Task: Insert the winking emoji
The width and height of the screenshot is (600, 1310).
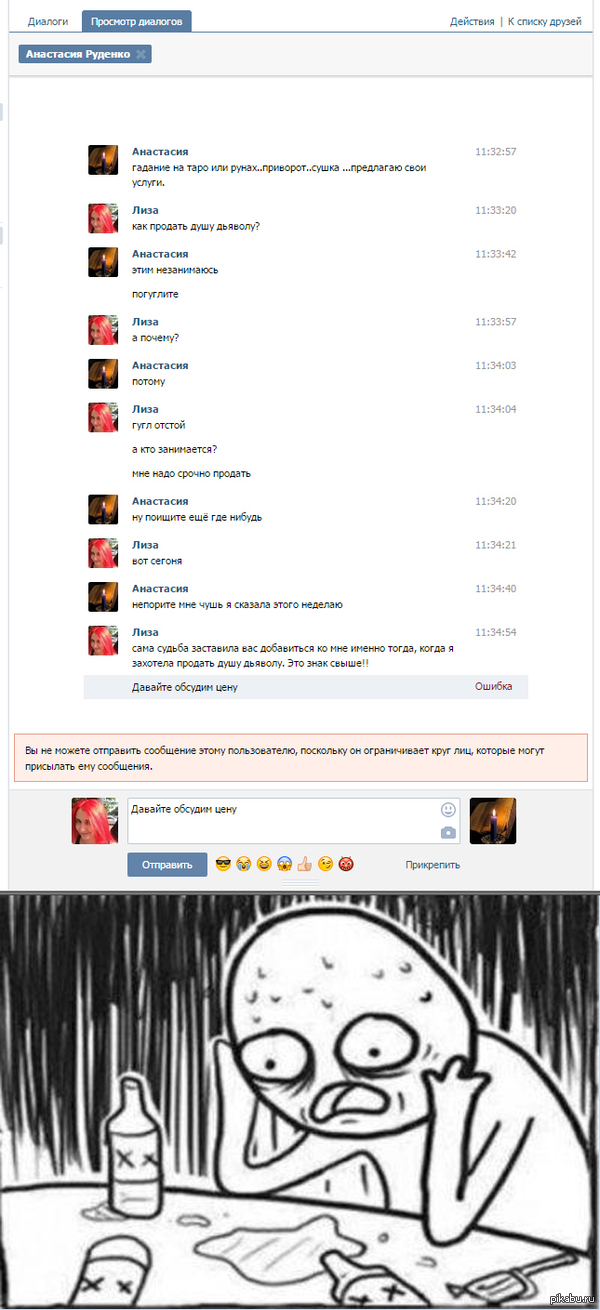Action: click(x=325, y=864)
